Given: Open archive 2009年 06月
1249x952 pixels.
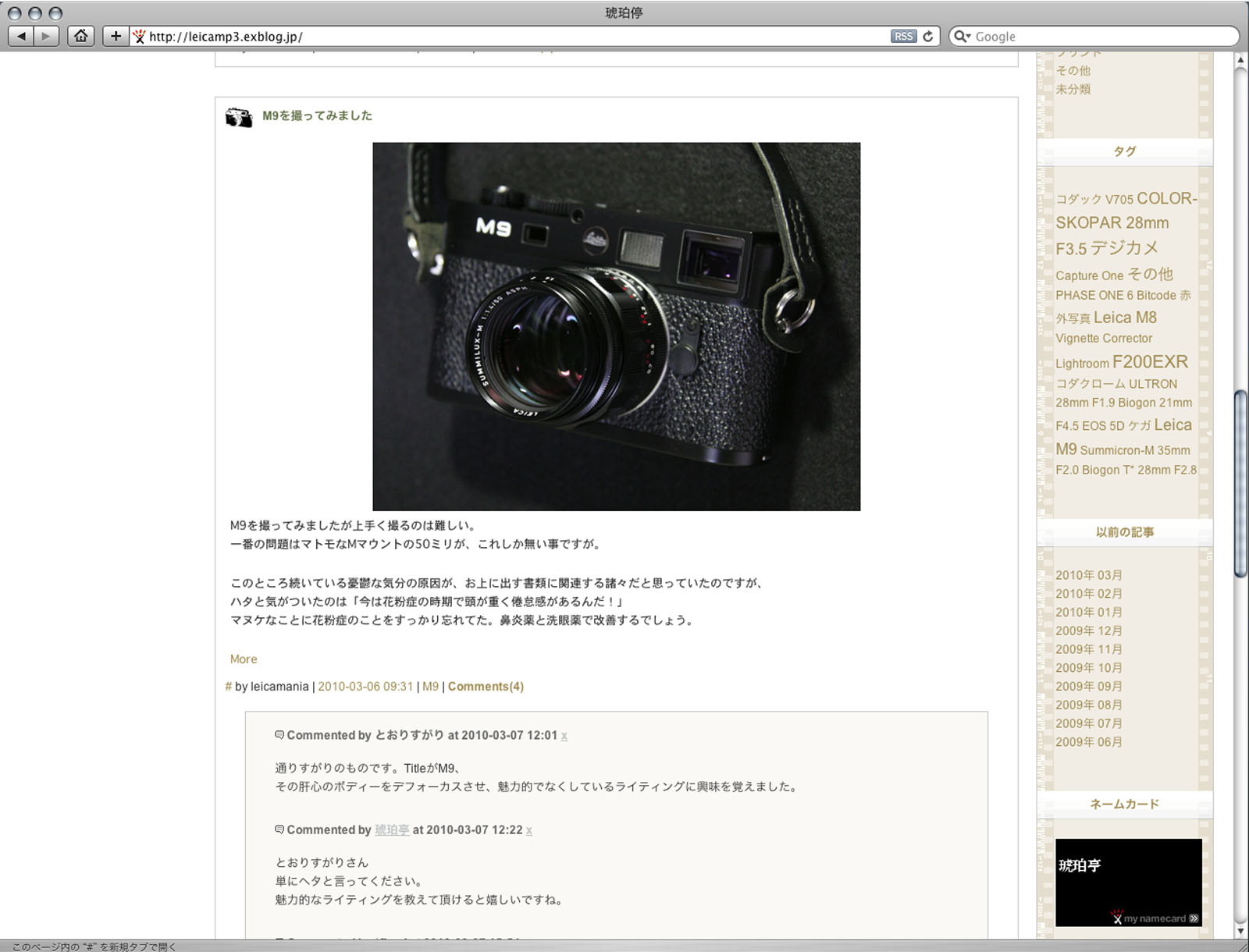Looking at the screenshot, I should [1089, 742].
